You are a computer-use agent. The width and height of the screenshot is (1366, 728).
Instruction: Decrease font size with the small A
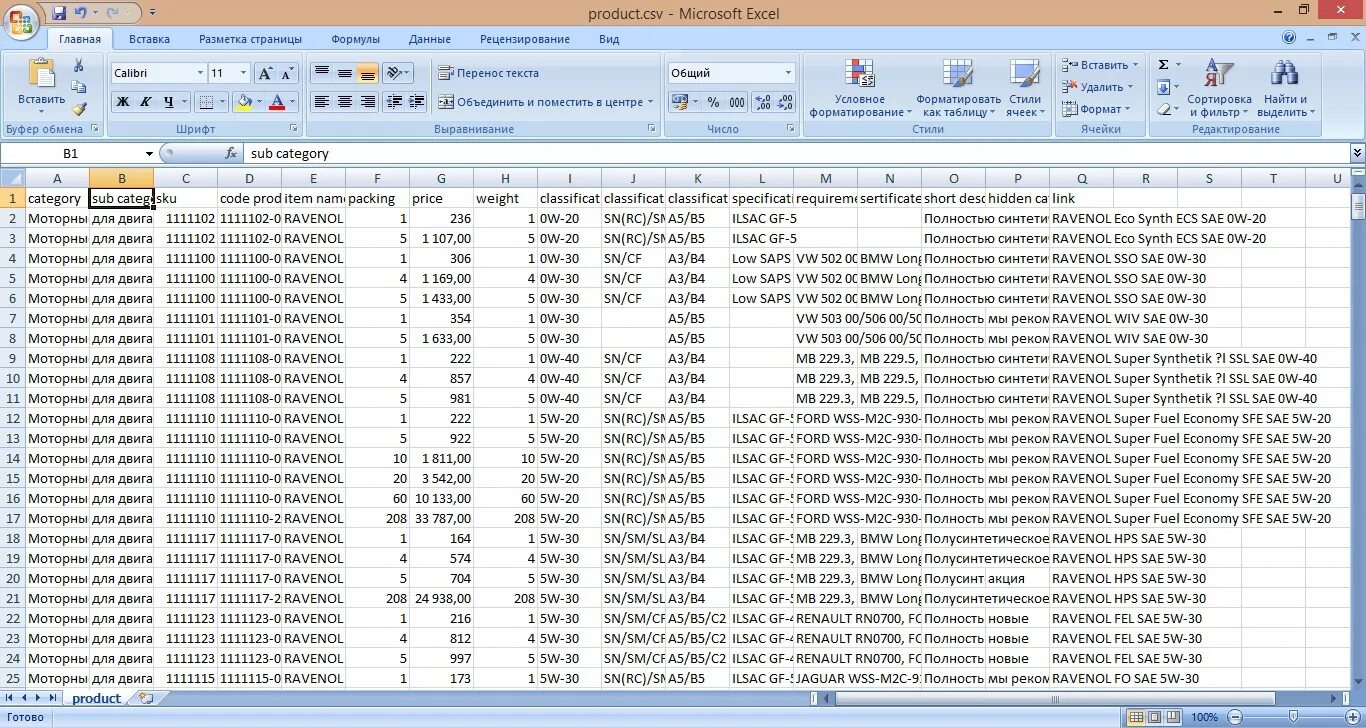(287, 73)
